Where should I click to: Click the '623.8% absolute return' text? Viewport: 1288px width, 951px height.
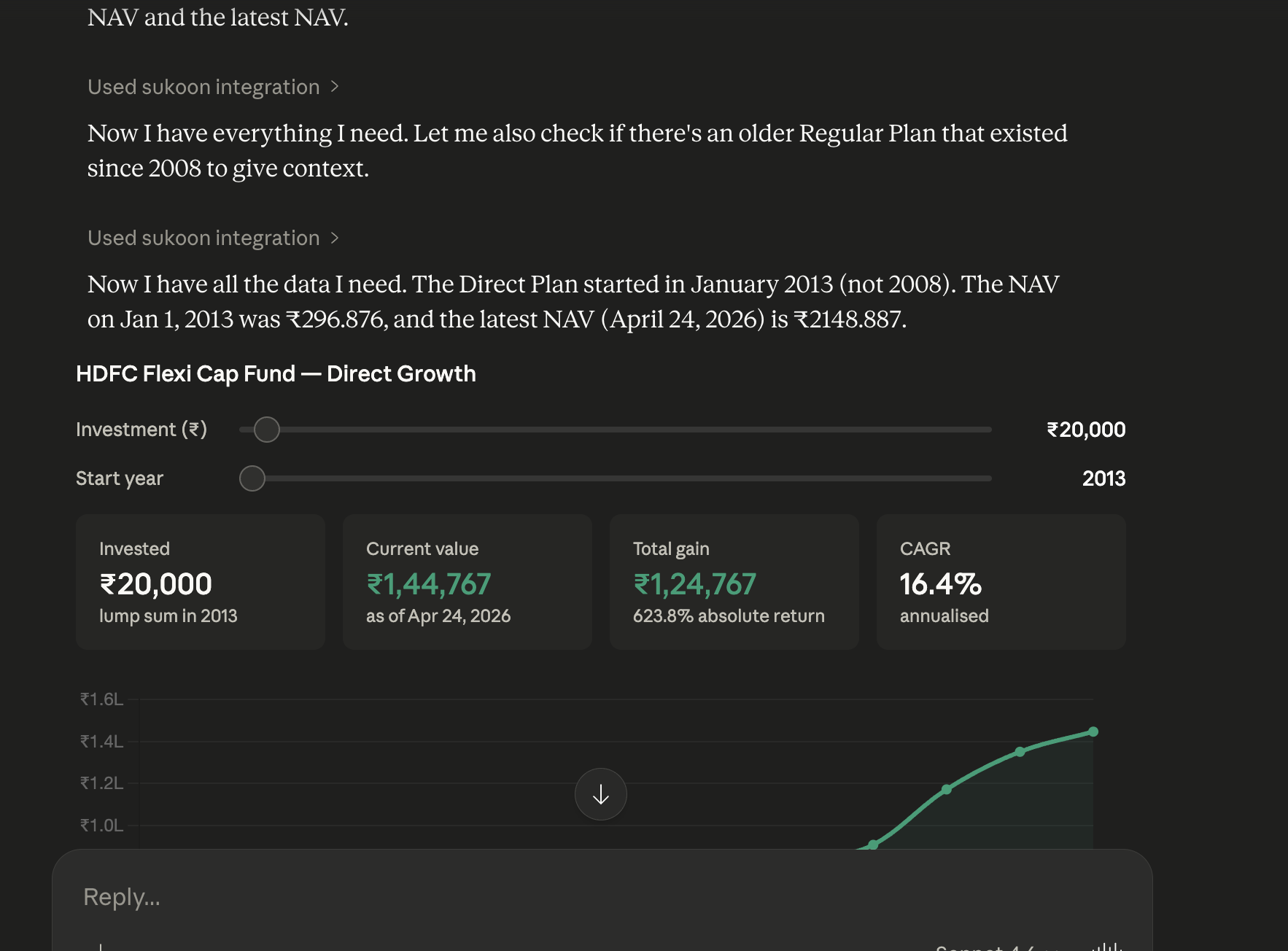[729, 616]
